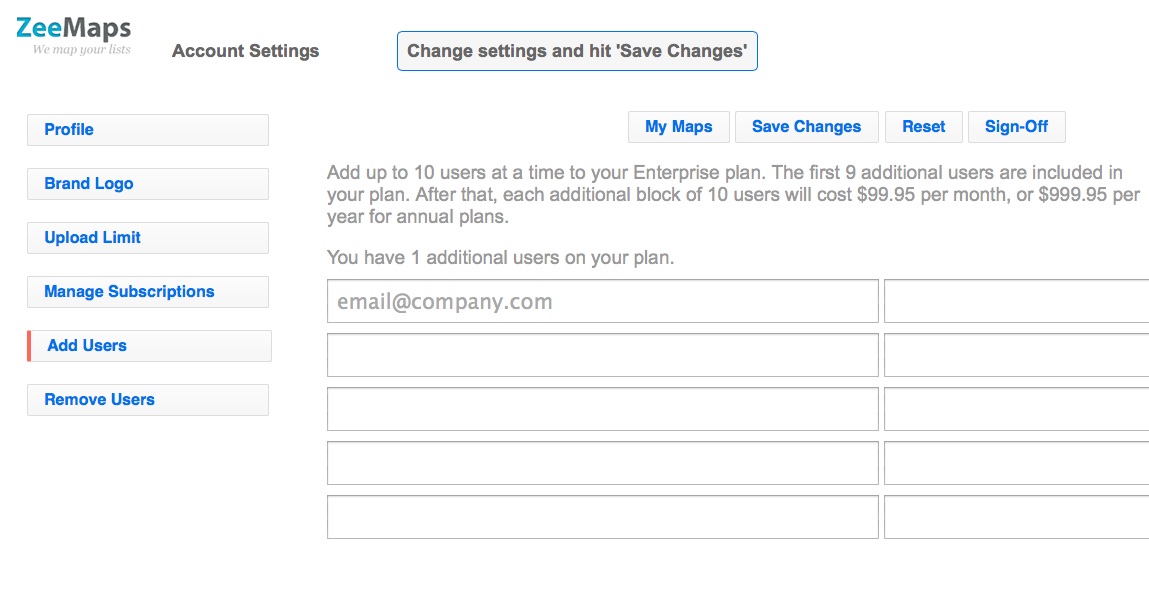Click the fourth row email field
Viewport: 1149px width, 590px height.
pyautogui.click(x=602, y=463)
